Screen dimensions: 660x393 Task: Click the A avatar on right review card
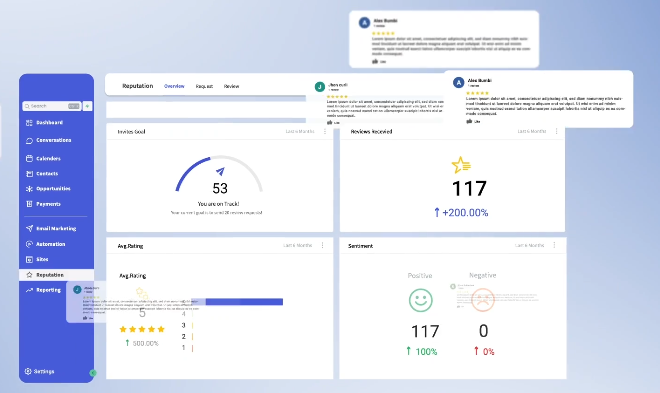(458, 82)
